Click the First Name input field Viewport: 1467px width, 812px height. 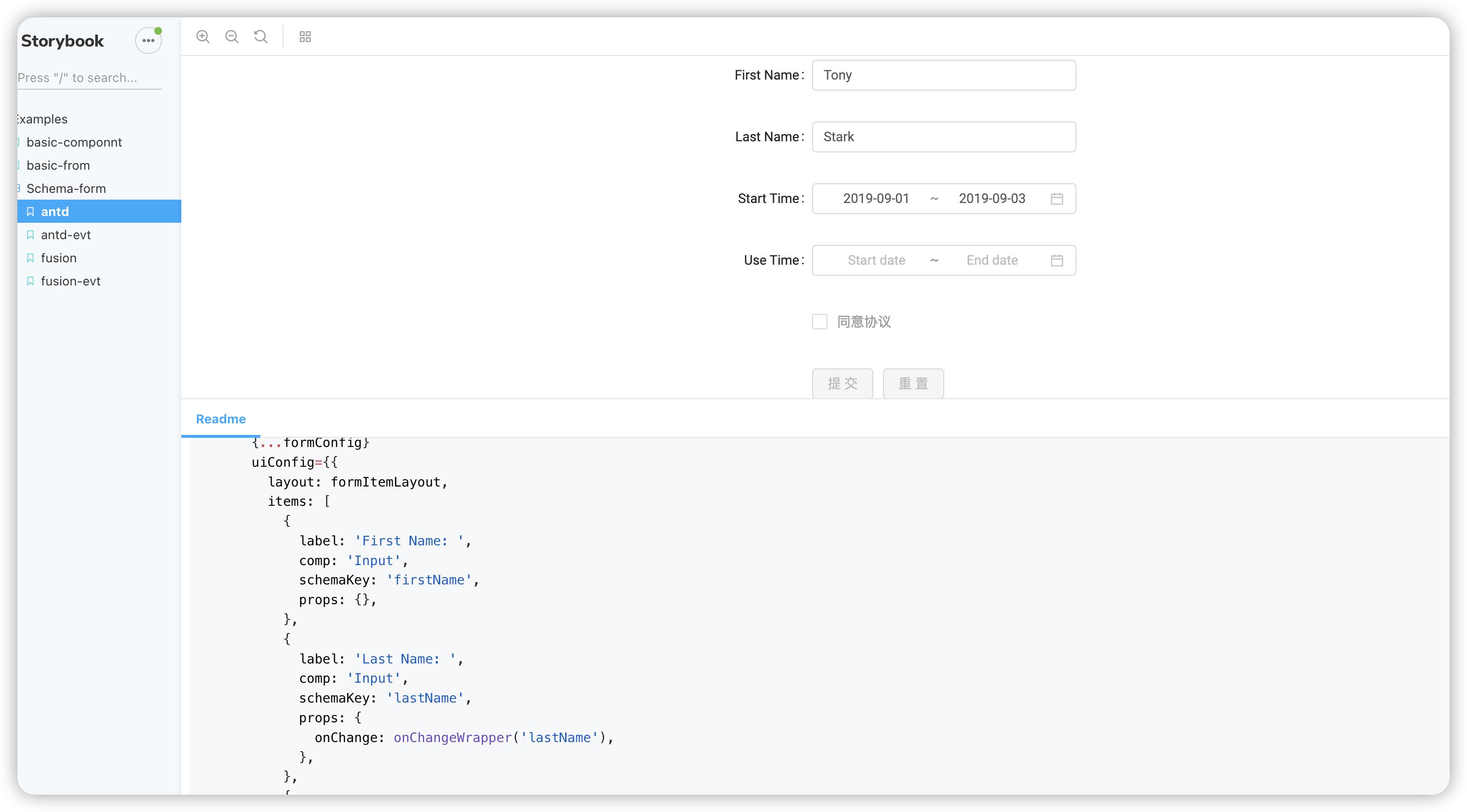943,75
